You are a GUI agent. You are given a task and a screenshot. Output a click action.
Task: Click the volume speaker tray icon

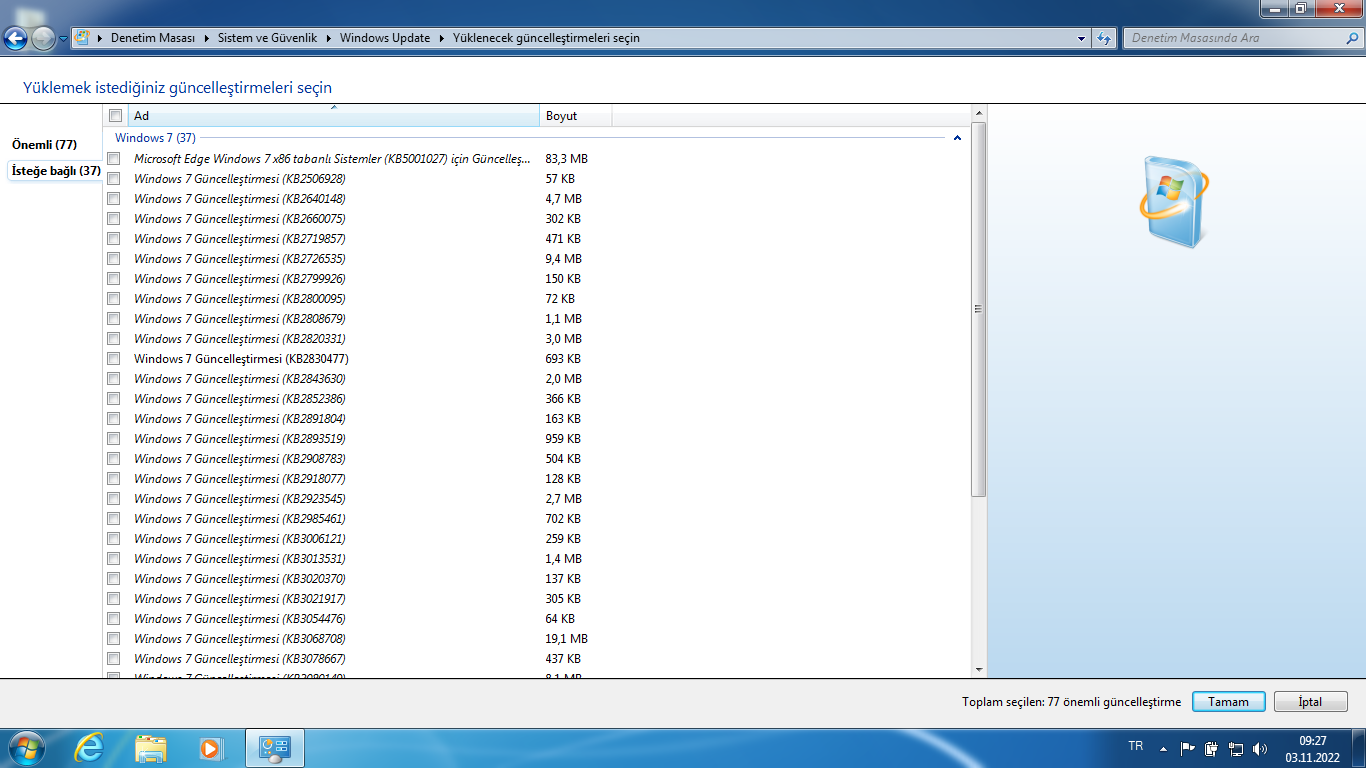[x=1260, y=748]
